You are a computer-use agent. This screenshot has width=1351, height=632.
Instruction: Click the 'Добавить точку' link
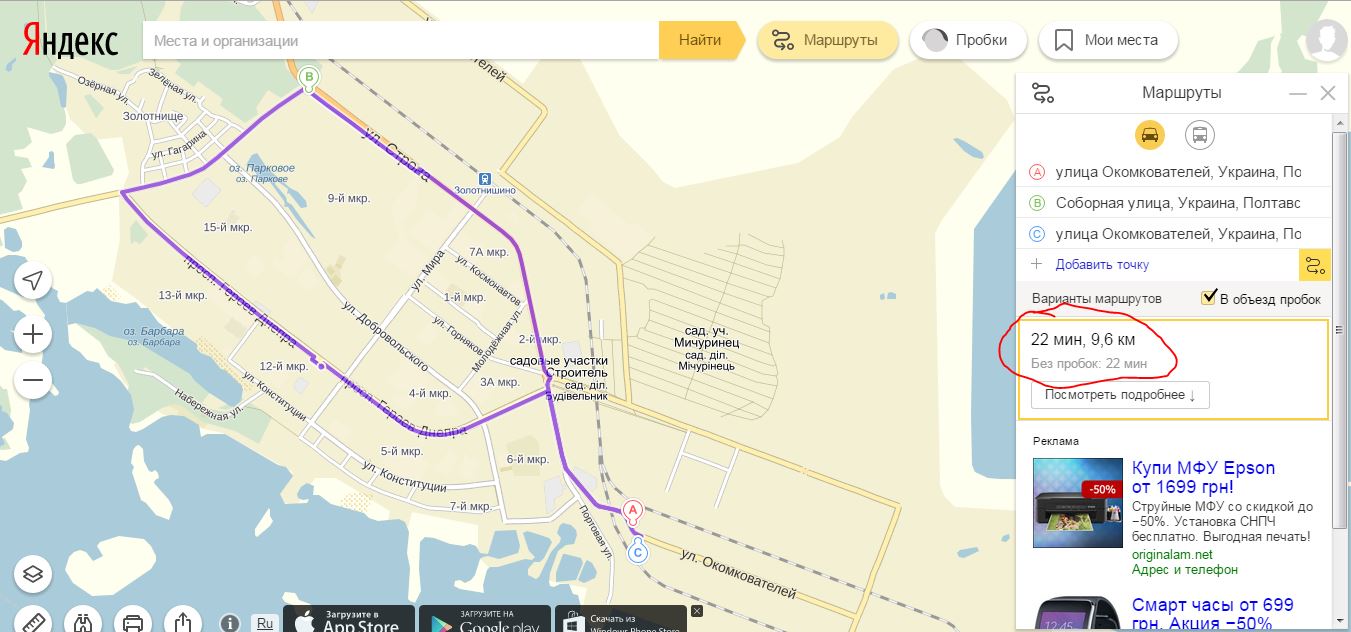[x=1102, y=265]
